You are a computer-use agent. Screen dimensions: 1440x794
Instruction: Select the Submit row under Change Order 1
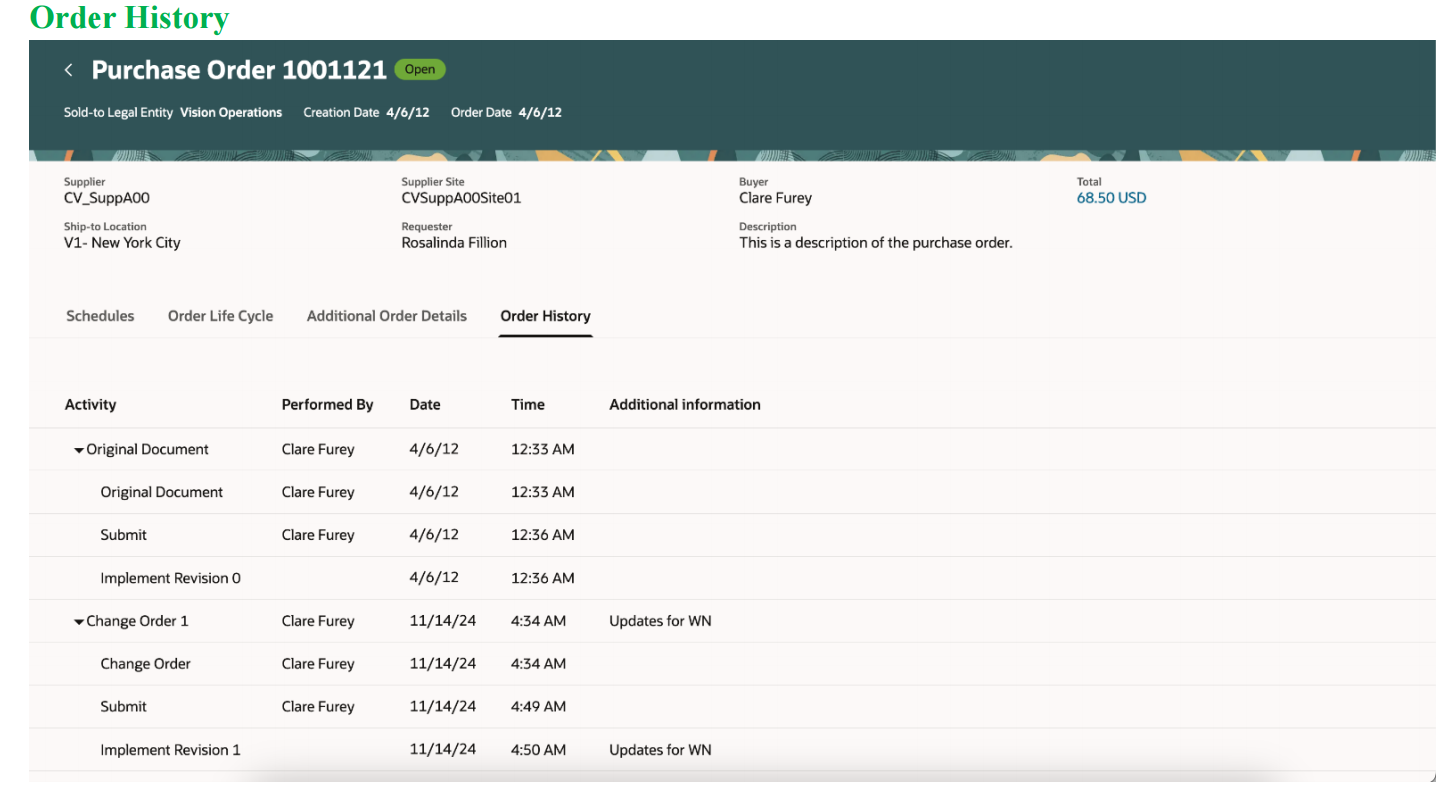123,706
